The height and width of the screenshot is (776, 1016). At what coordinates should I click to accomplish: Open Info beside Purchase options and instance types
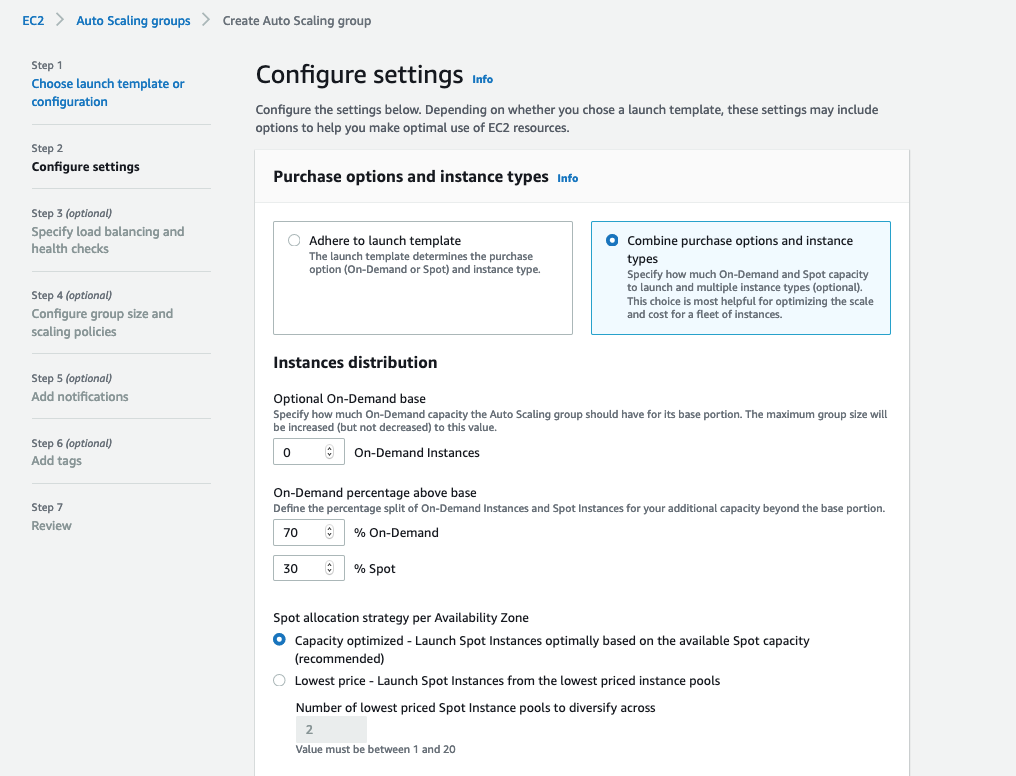pyautogui.click(x=567, y=178)
